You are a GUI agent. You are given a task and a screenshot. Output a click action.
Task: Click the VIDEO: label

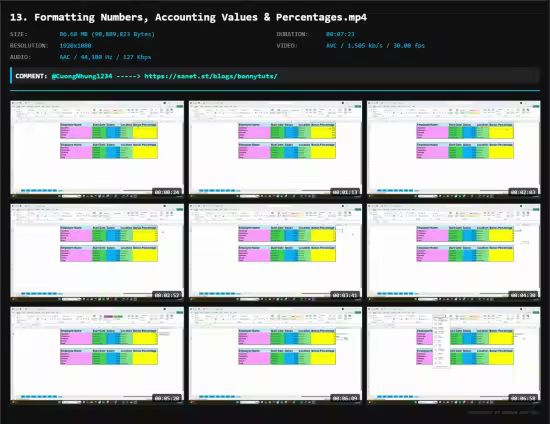(287, 46)
